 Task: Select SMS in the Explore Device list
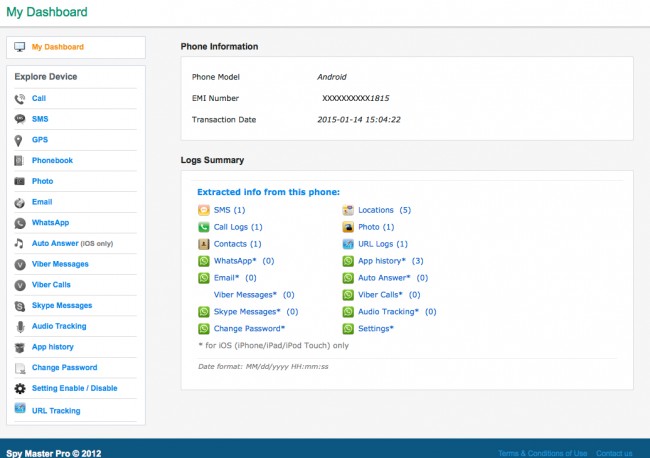click(40, 119)
